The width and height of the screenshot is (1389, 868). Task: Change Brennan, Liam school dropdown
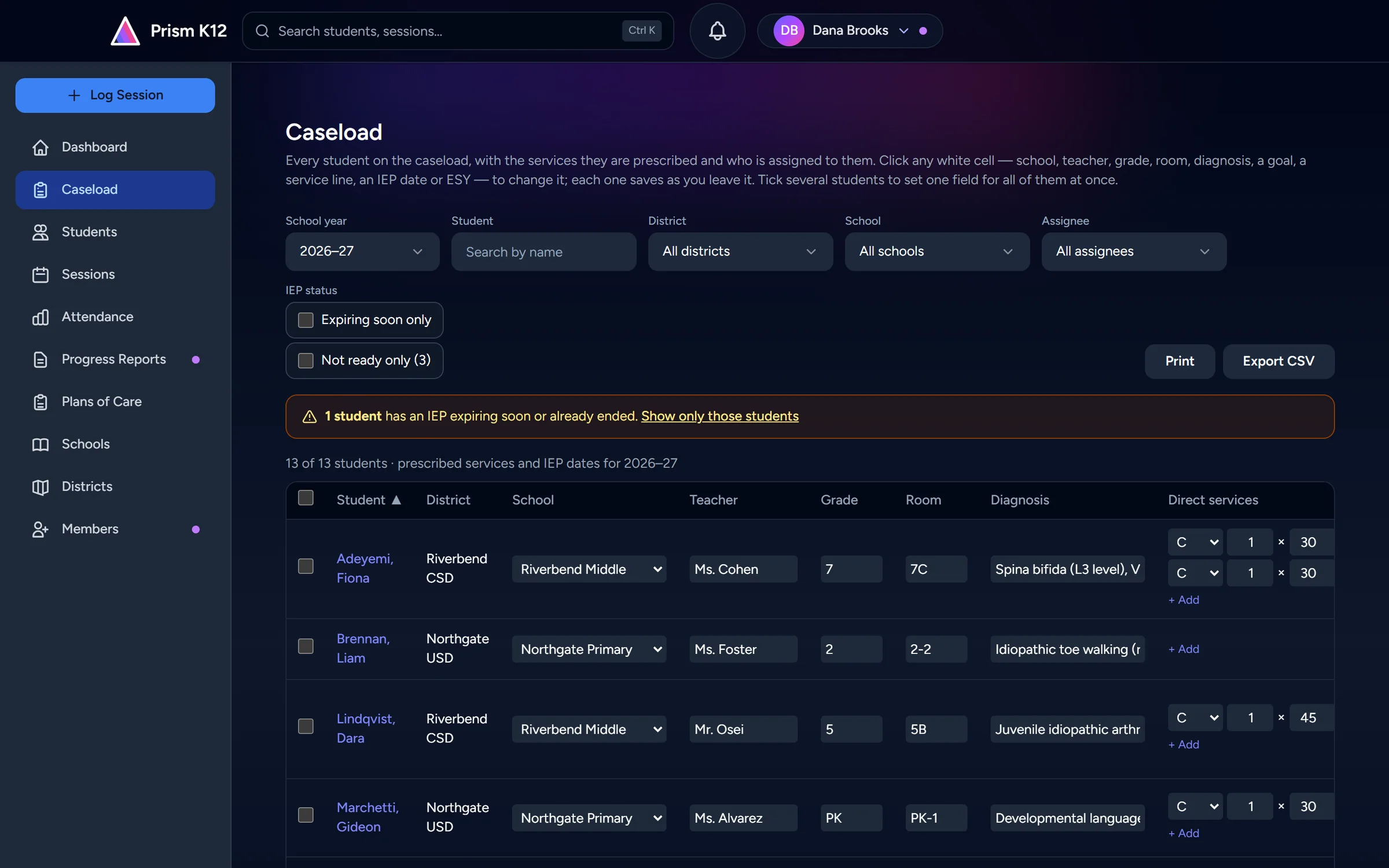pos(589,649)
